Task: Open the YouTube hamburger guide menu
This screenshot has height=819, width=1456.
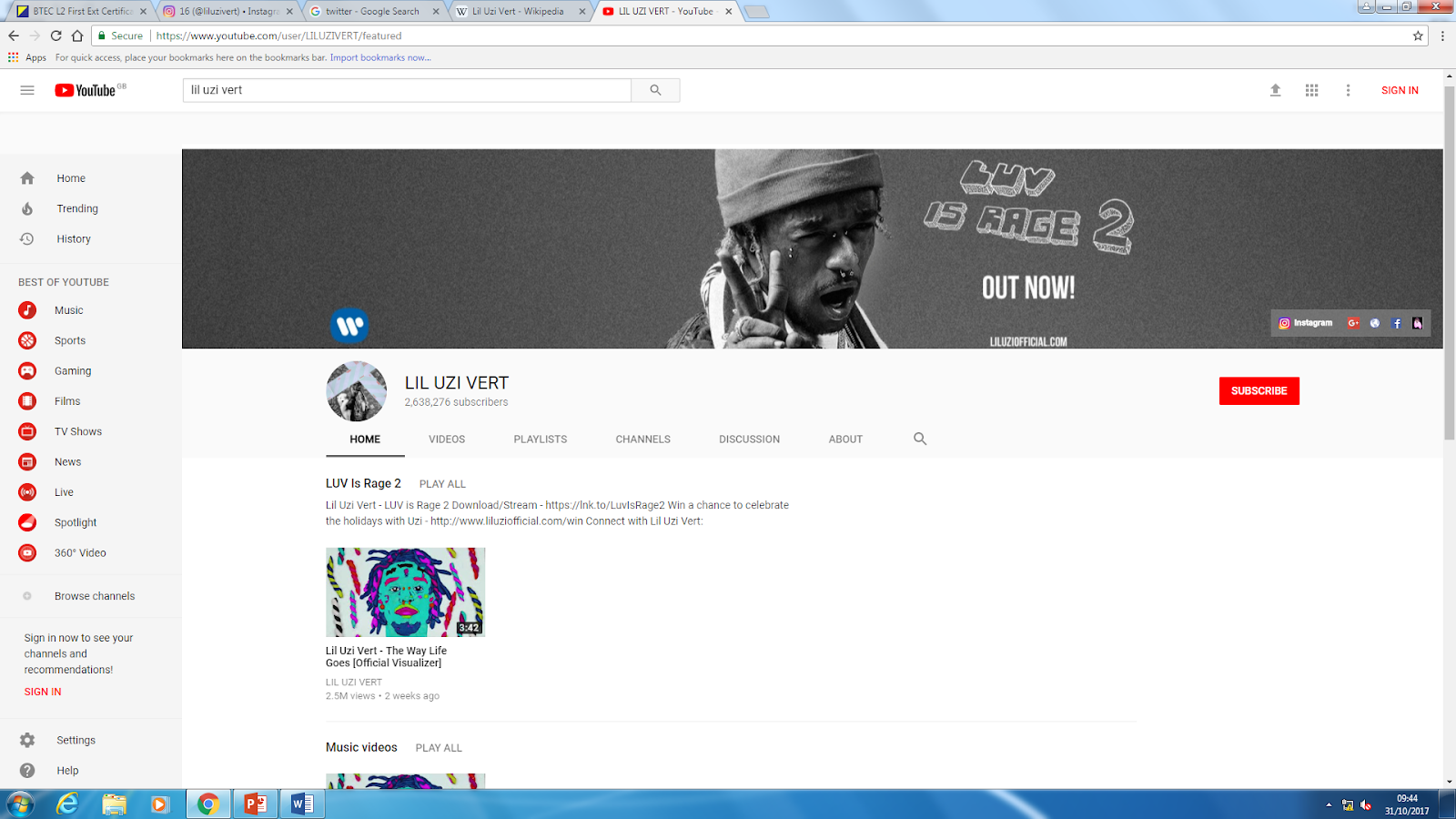Action: tap(27, 90)
